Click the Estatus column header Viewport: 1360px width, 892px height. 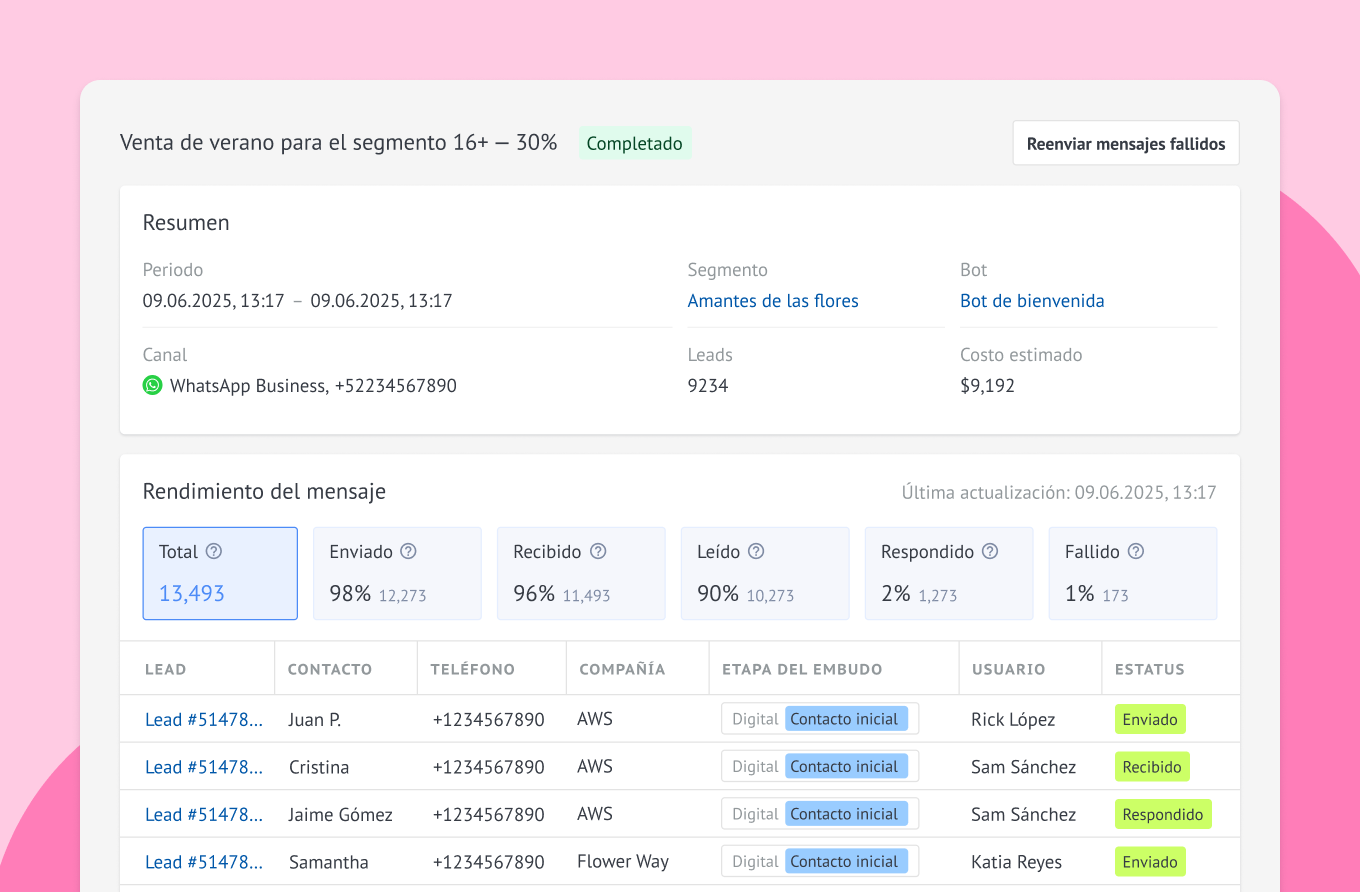tap(1149, 669)
